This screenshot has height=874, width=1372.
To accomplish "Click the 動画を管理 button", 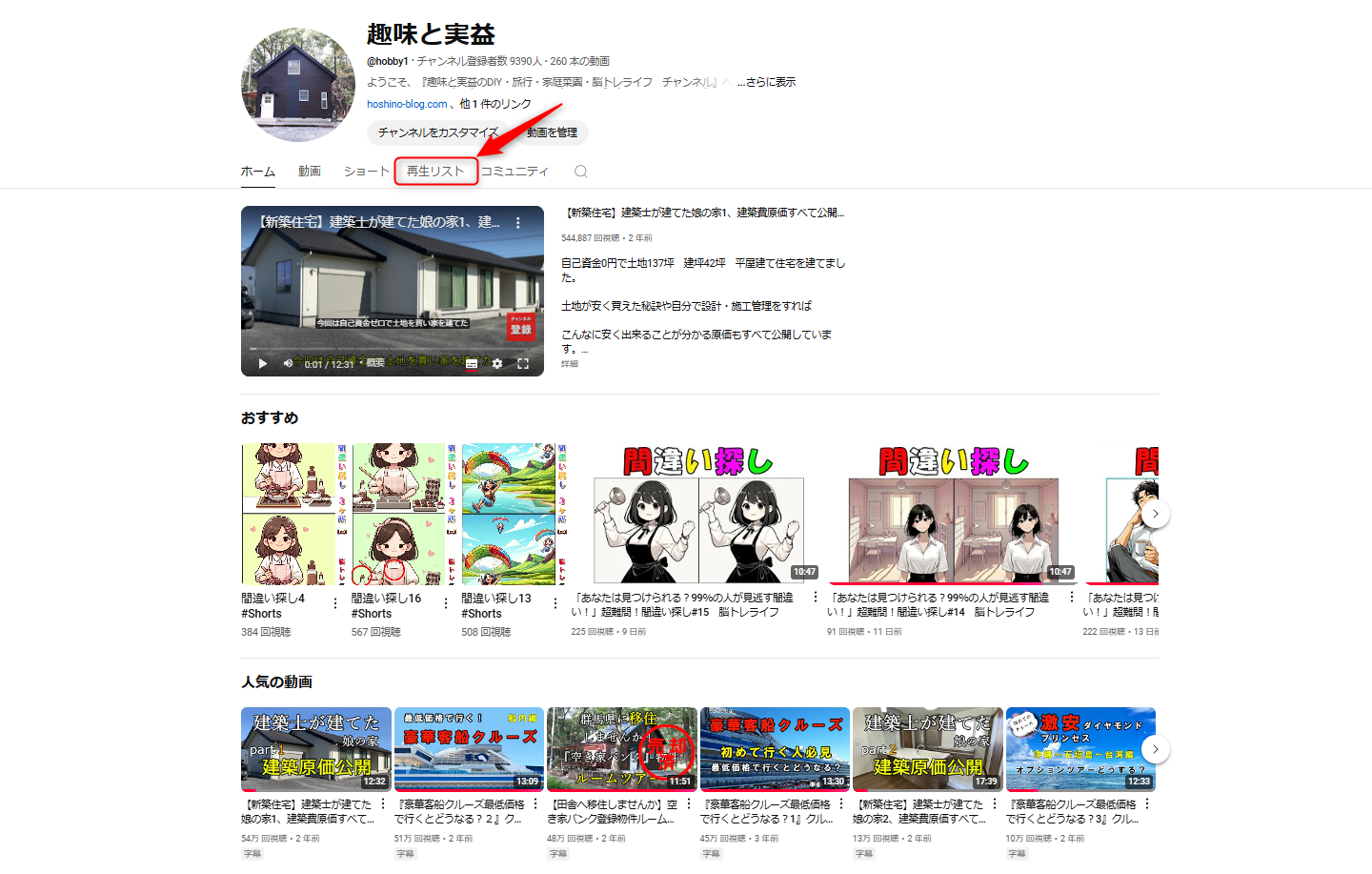I will (x=552, y=132).
